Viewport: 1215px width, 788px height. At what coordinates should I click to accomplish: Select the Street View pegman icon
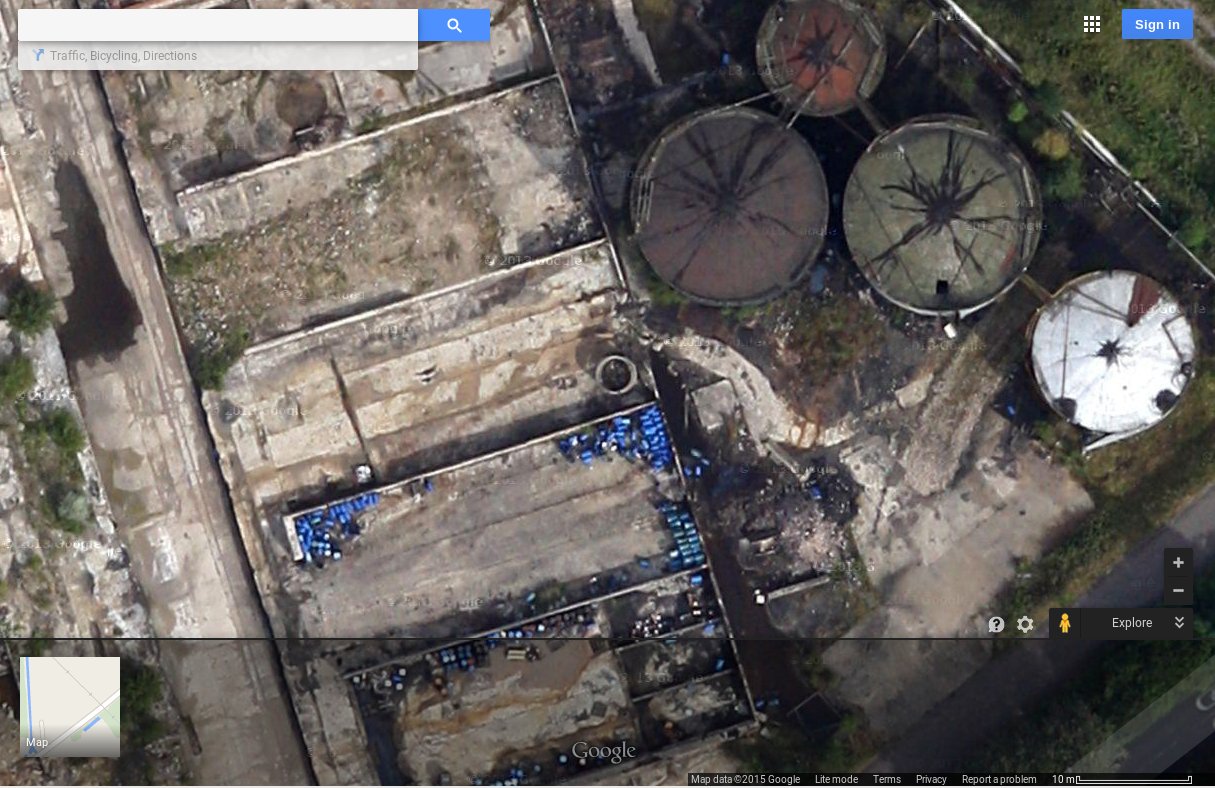1065,623
